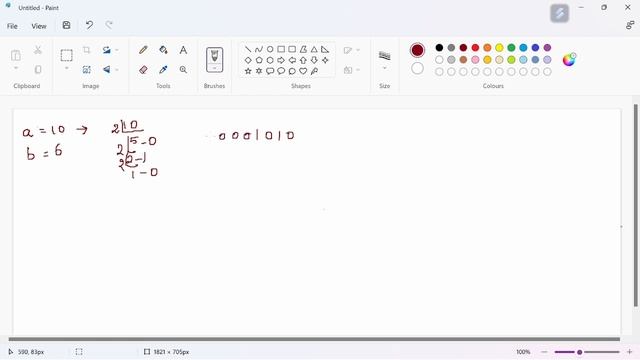Click the Copy icon in Clipboard
The image size is (640, 360).
(x=38, y=69)
